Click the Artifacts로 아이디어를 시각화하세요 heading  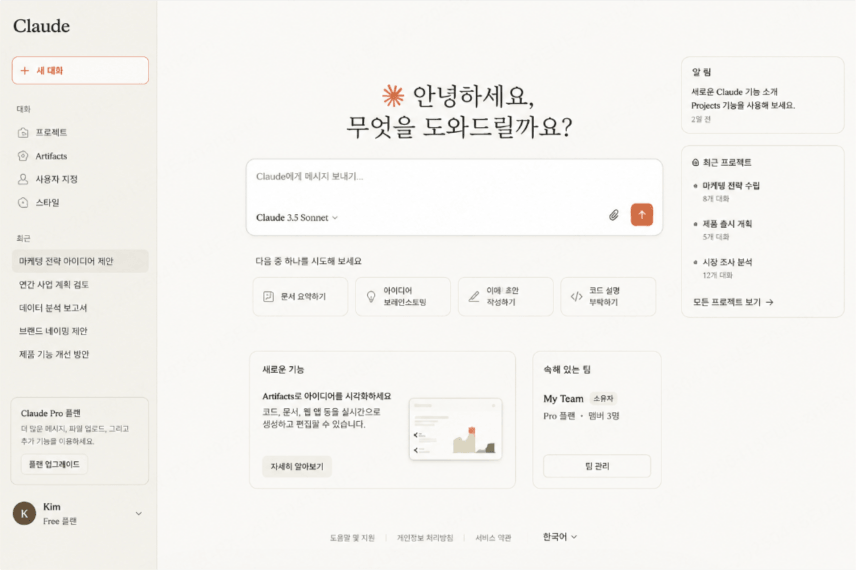326,396
